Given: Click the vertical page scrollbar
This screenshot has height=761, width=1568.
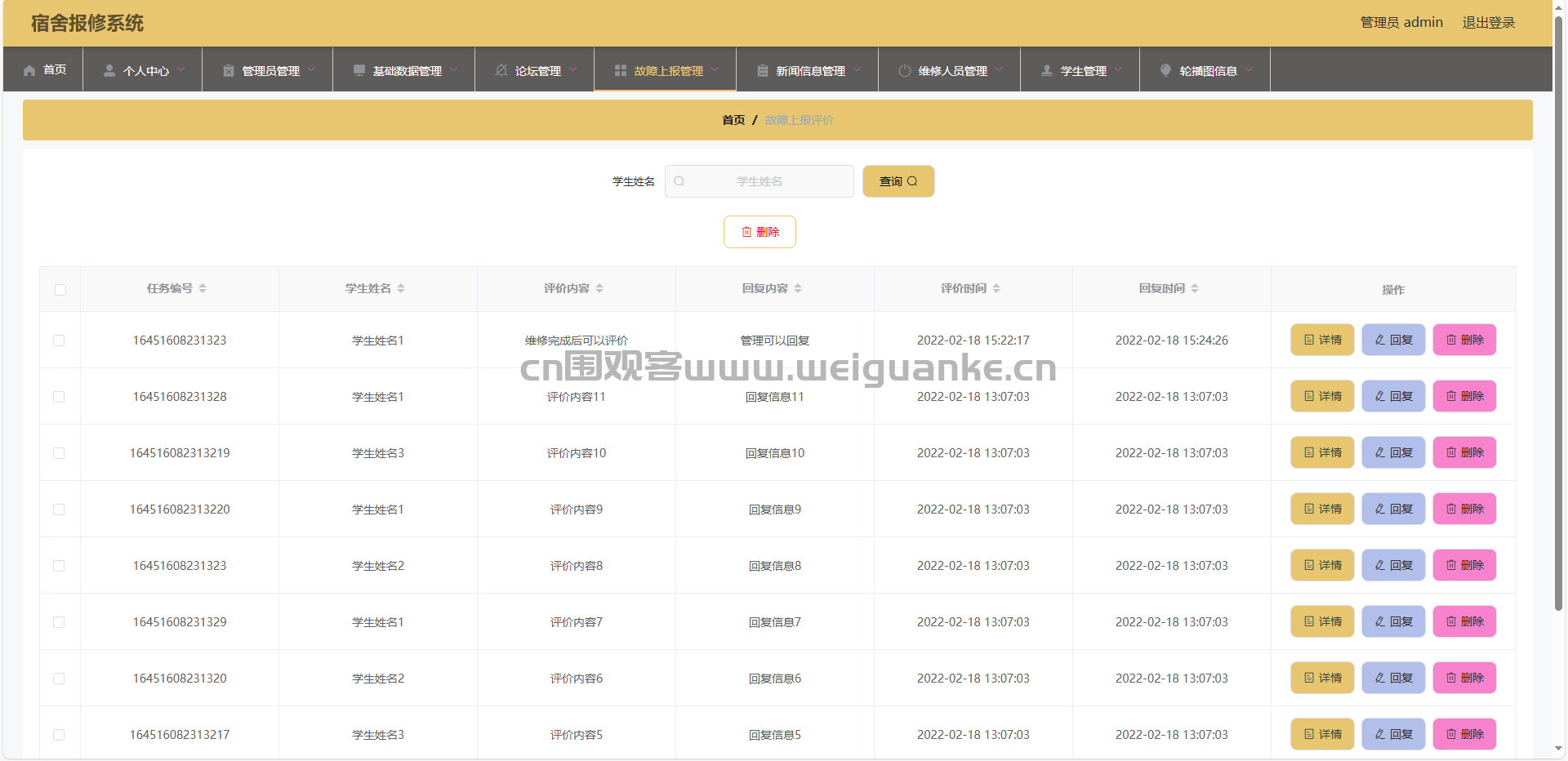Looking at the screenshot, I should [x=1558, y=314].
